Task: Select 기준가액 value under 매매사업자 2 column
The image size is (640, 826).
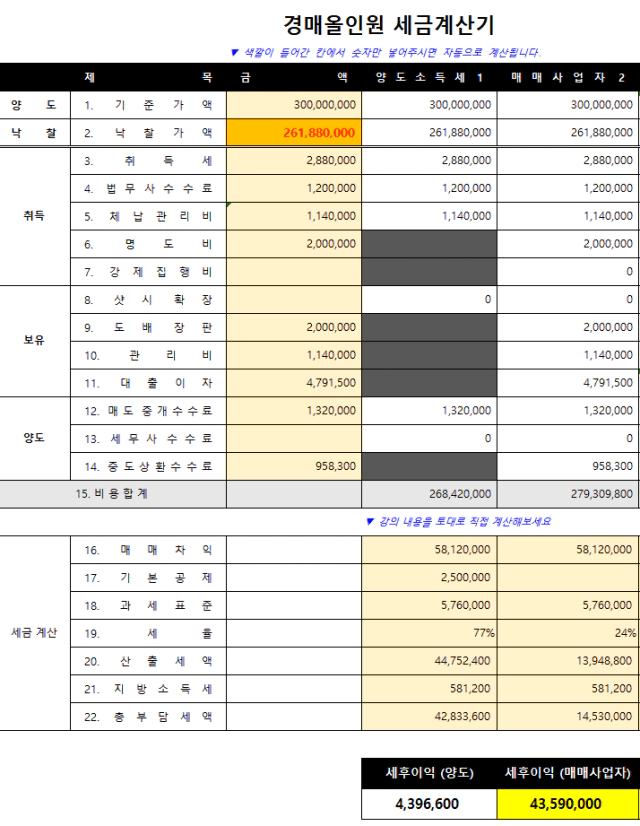Action: (x=568, y=104)
